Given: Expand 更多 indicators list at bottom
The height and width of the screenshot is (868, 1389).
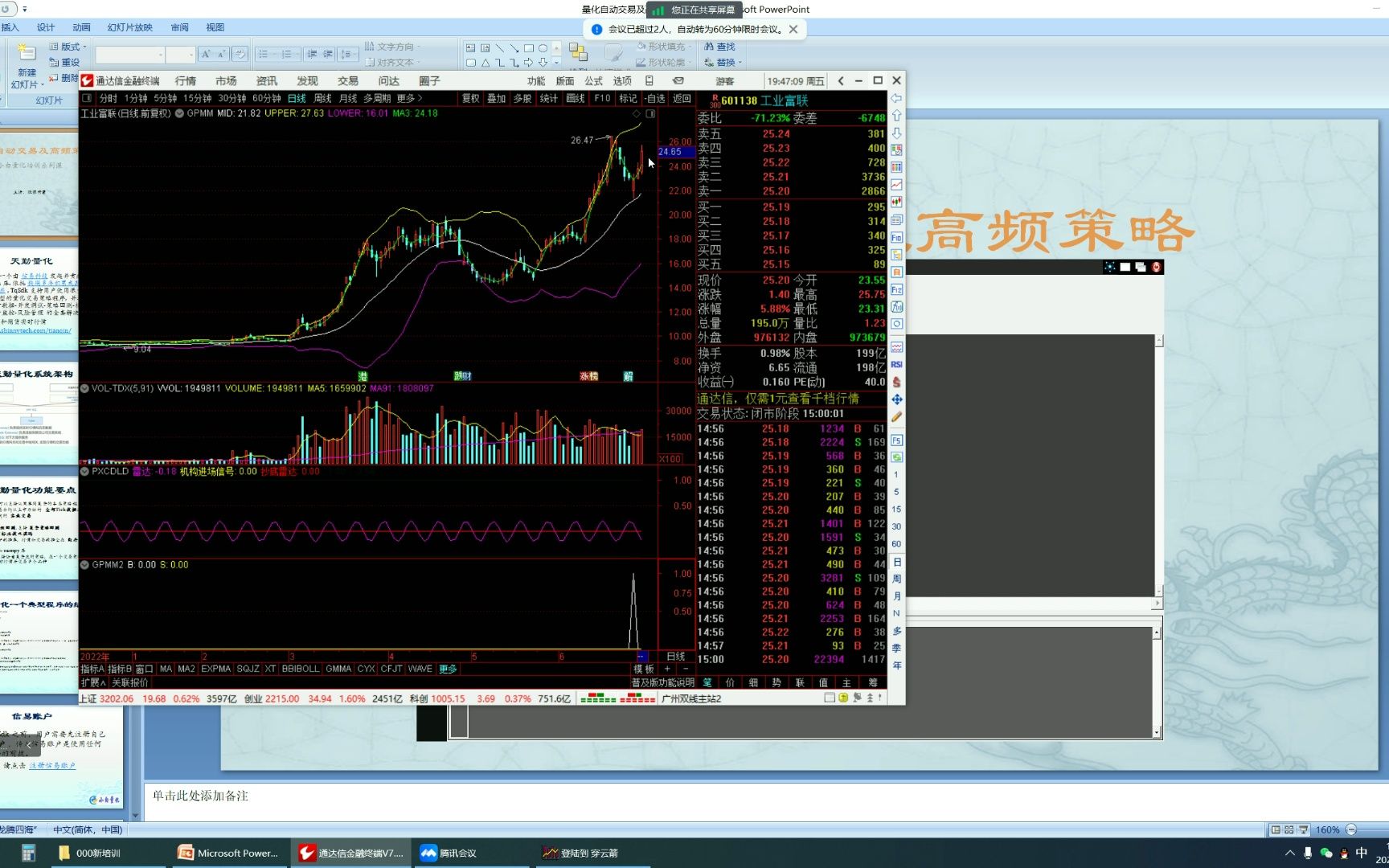Looking at the screenshot, I should click(448, 669).
